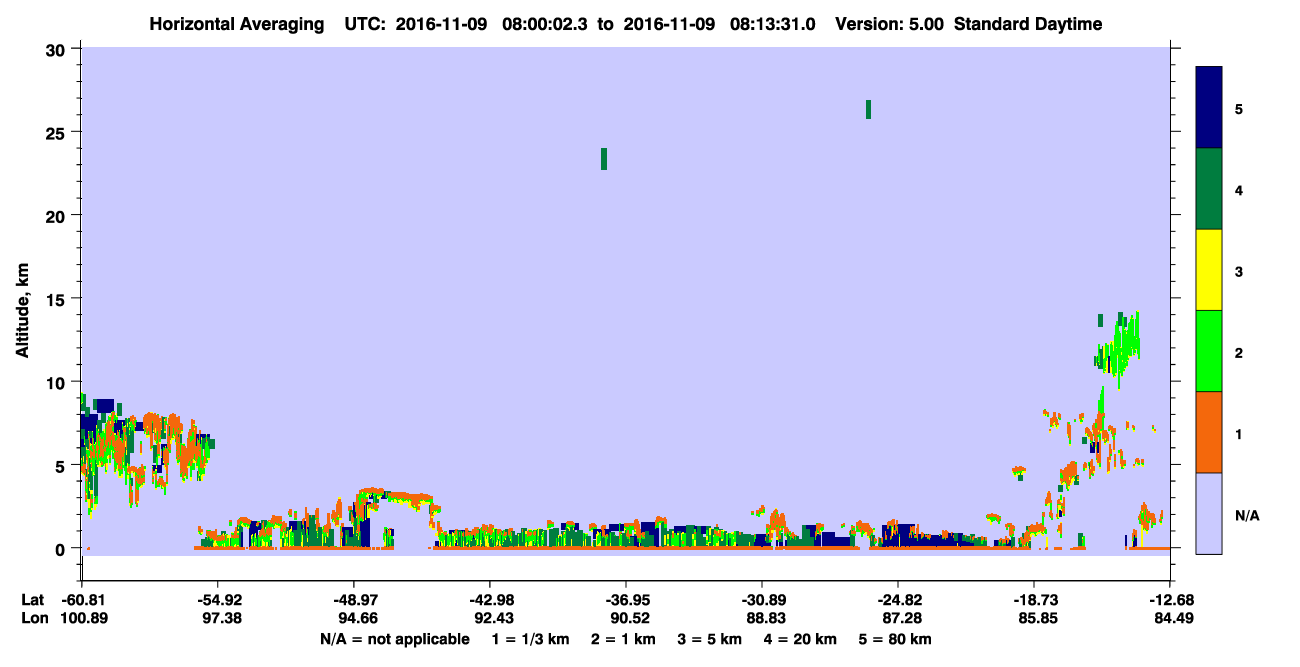The image size is (1300, 667).
Task: Click the '1 = 1/3 km' legend text
Action: click(531, 639)
